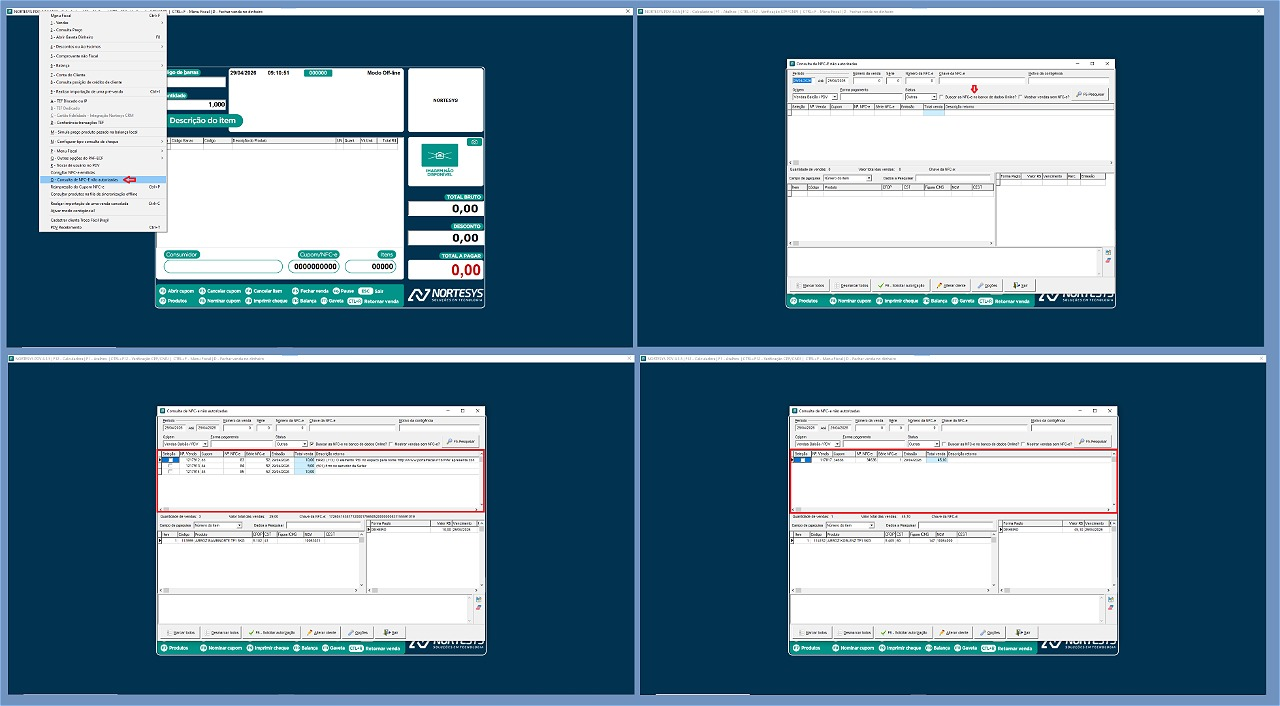The width and height of the screenshot is (1280, 706).
Task: Click F5 Pesquisar button in bottom-left window
Action: click(x=460, y=442)
